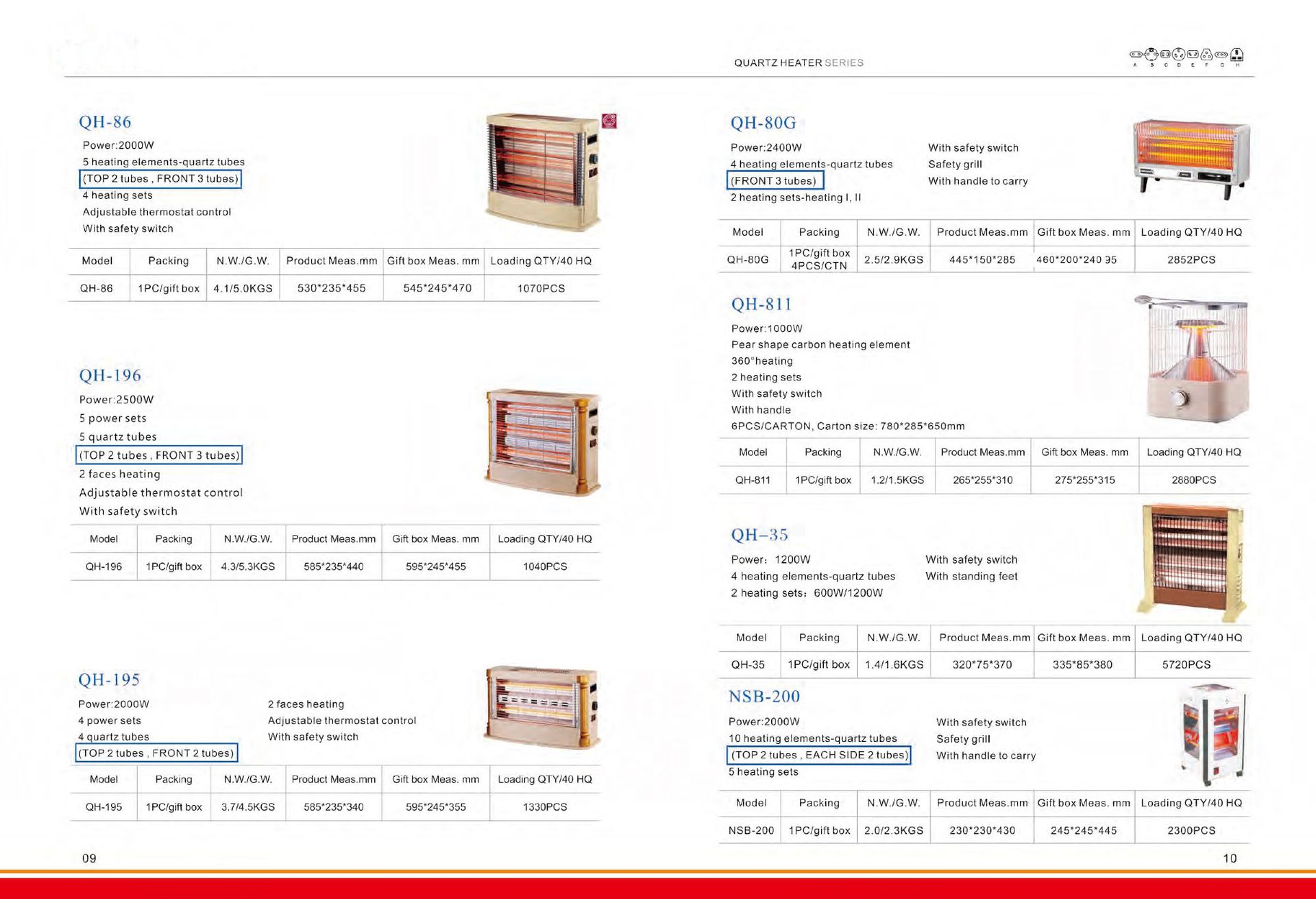Click plug type D socket icon
The width and height of the screenshot is (1316, 899).
pos(1179,54)
